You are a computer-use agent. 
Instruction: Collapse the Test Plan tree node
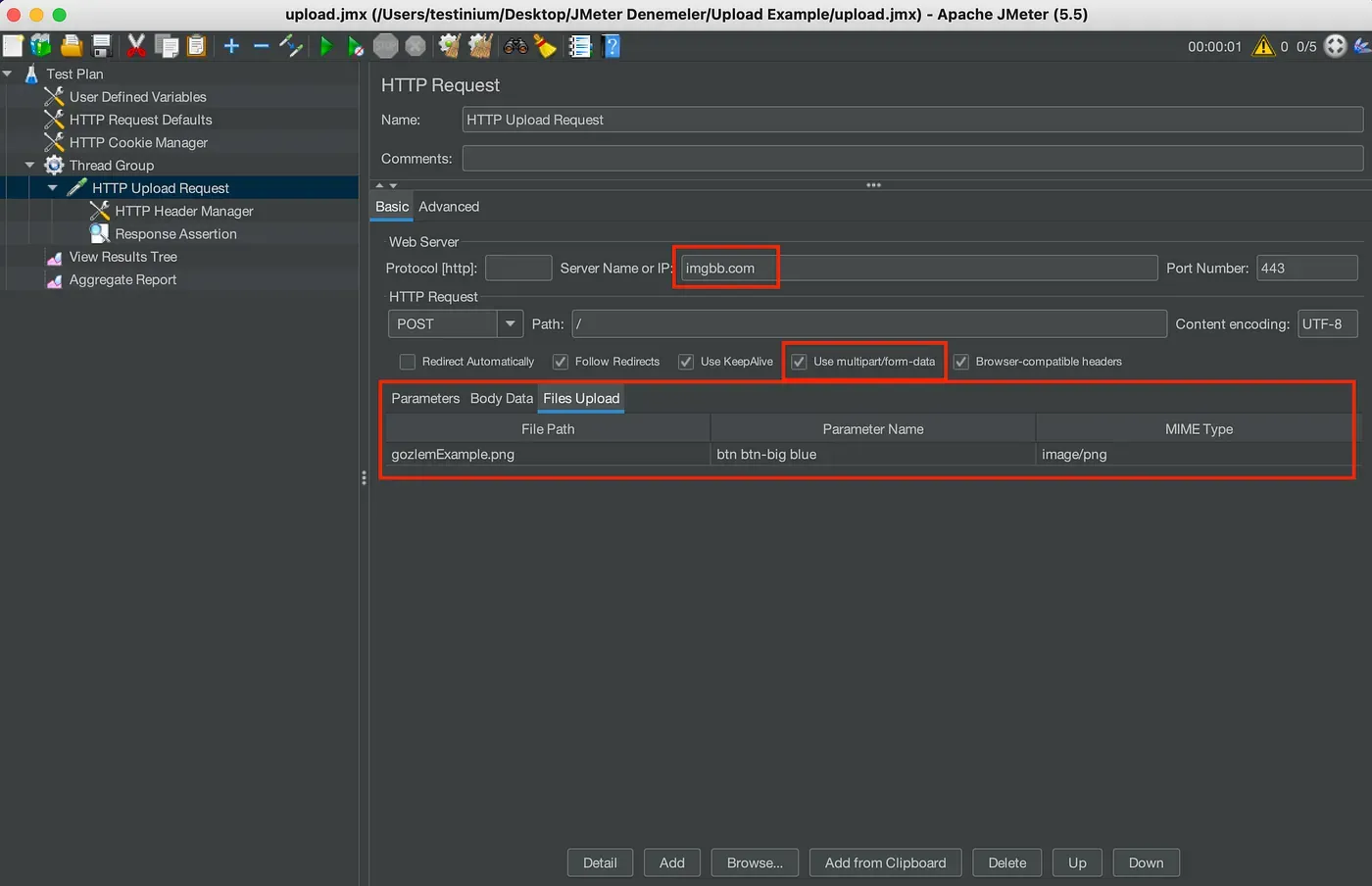(8, 74)
